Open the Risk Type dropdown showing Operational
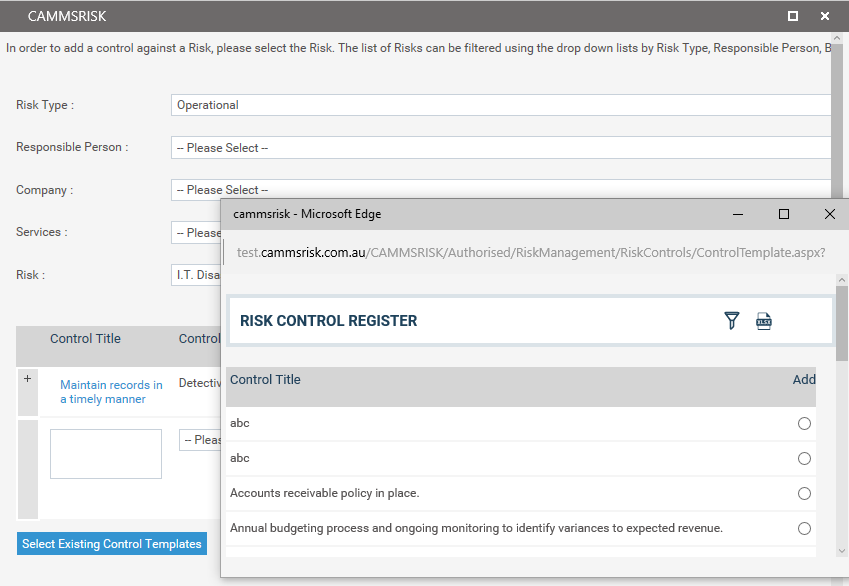 pos(501,105)
